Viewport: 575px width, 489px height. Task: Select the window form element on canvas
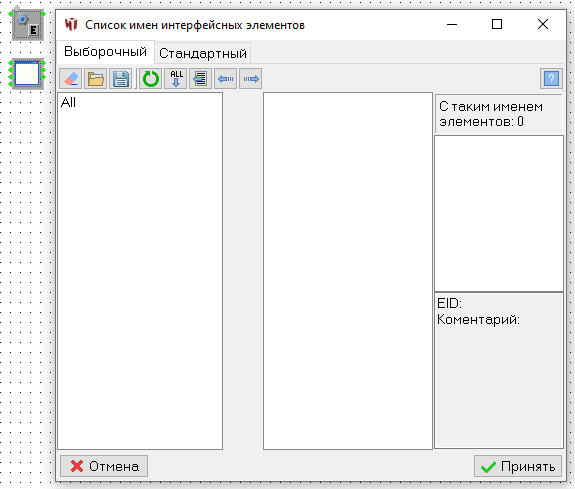pos(27,74)
